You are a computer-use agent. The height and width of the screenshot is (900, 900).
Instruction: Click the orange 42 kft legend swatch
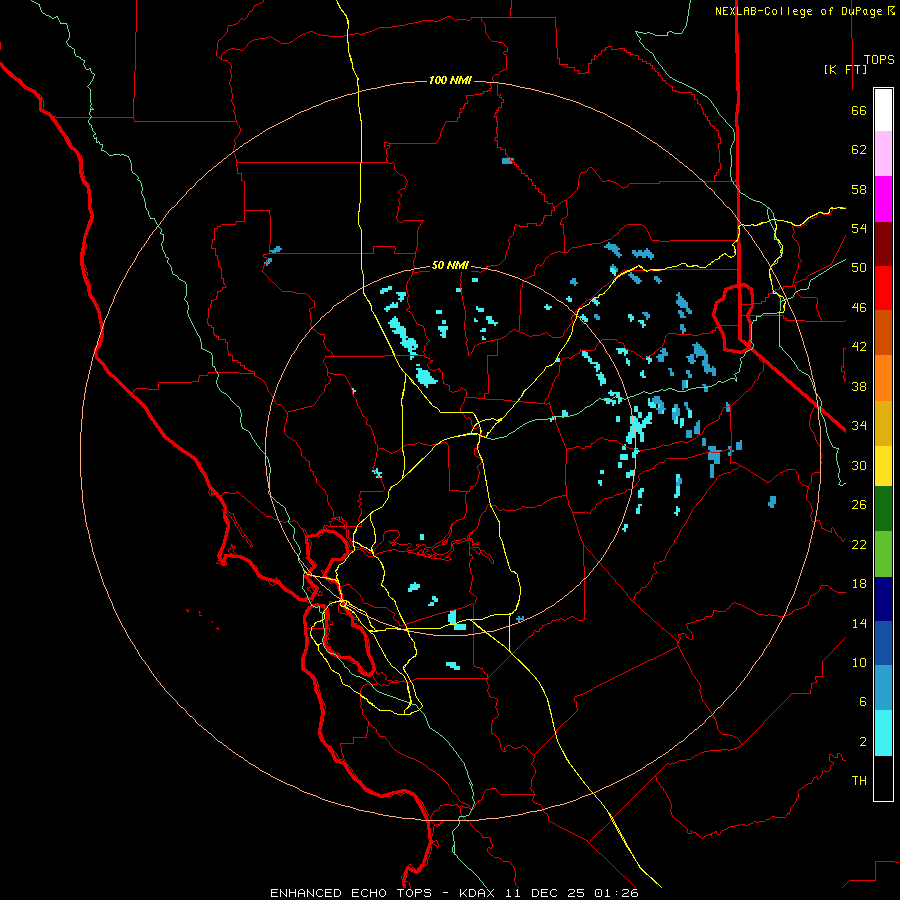tap(883, 378)
